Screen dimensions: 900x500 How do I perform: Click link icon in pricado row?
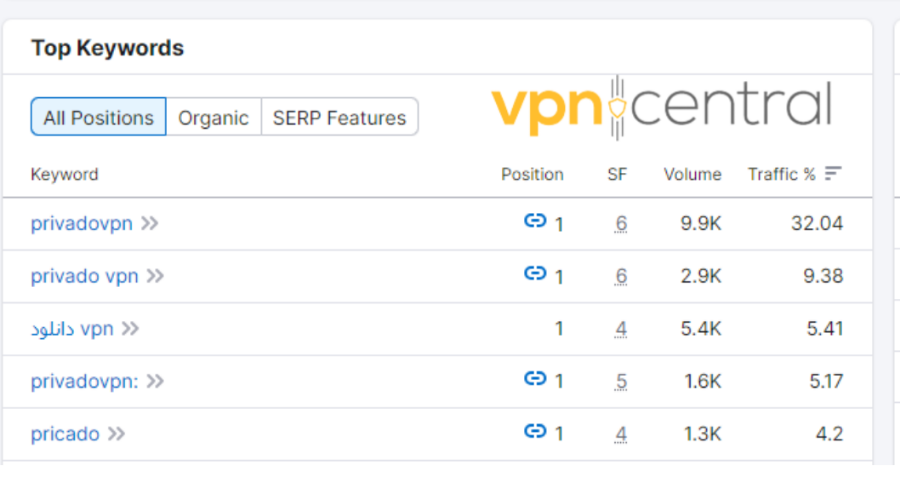tap(535, 431)
